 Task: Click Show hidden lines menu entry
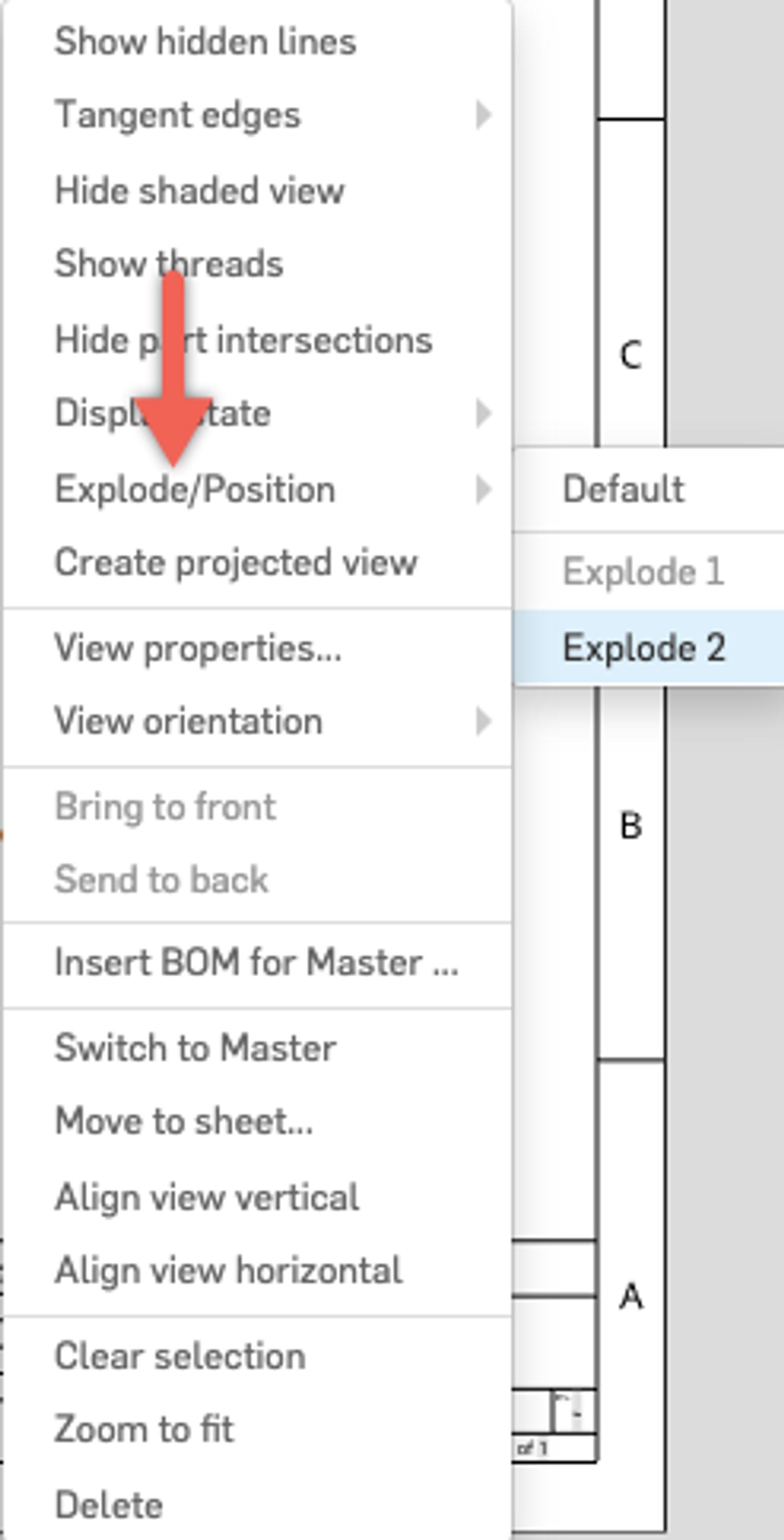point(205,42)
